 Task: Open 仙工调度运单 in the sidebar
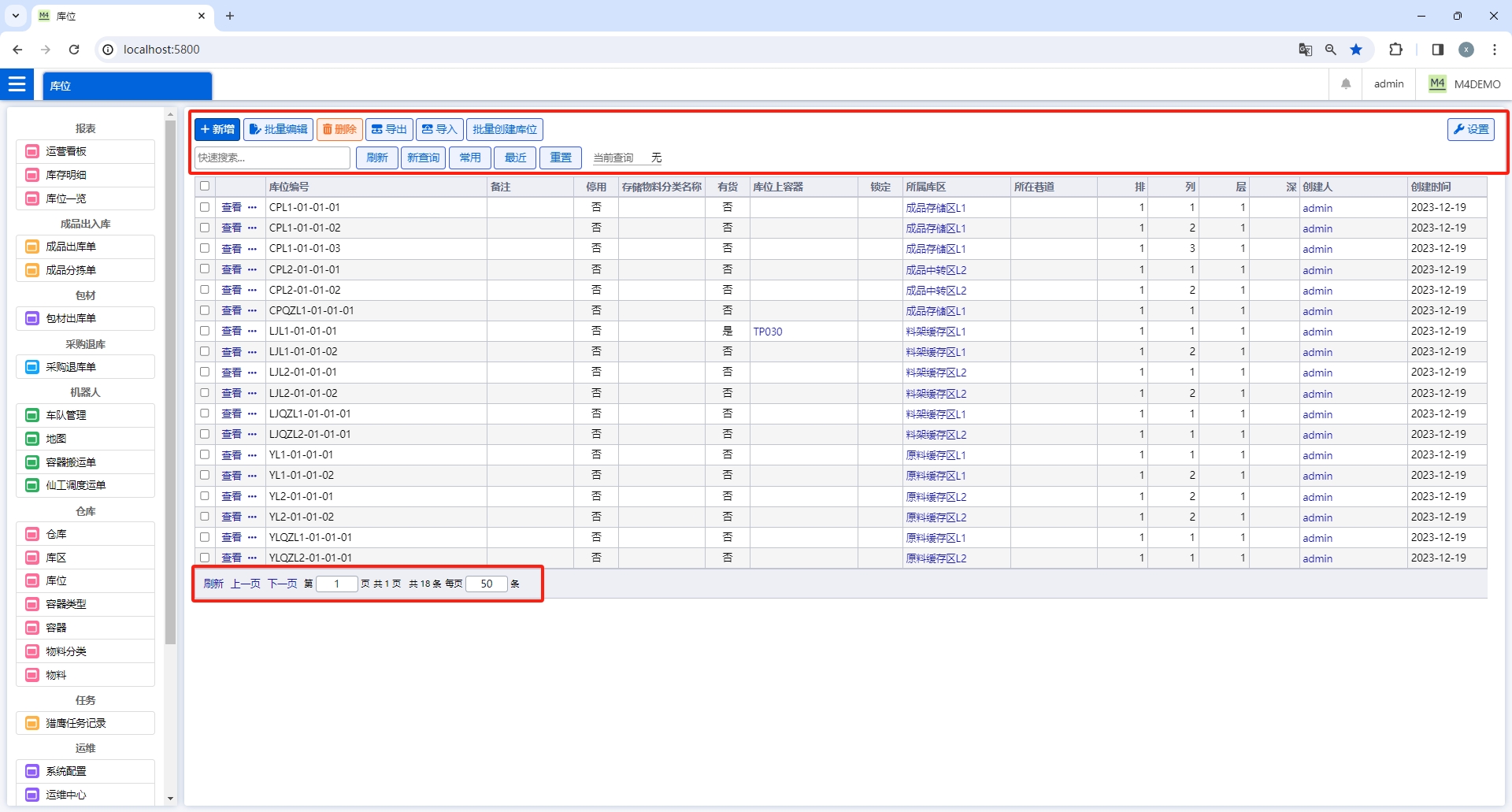pos(85,485)
